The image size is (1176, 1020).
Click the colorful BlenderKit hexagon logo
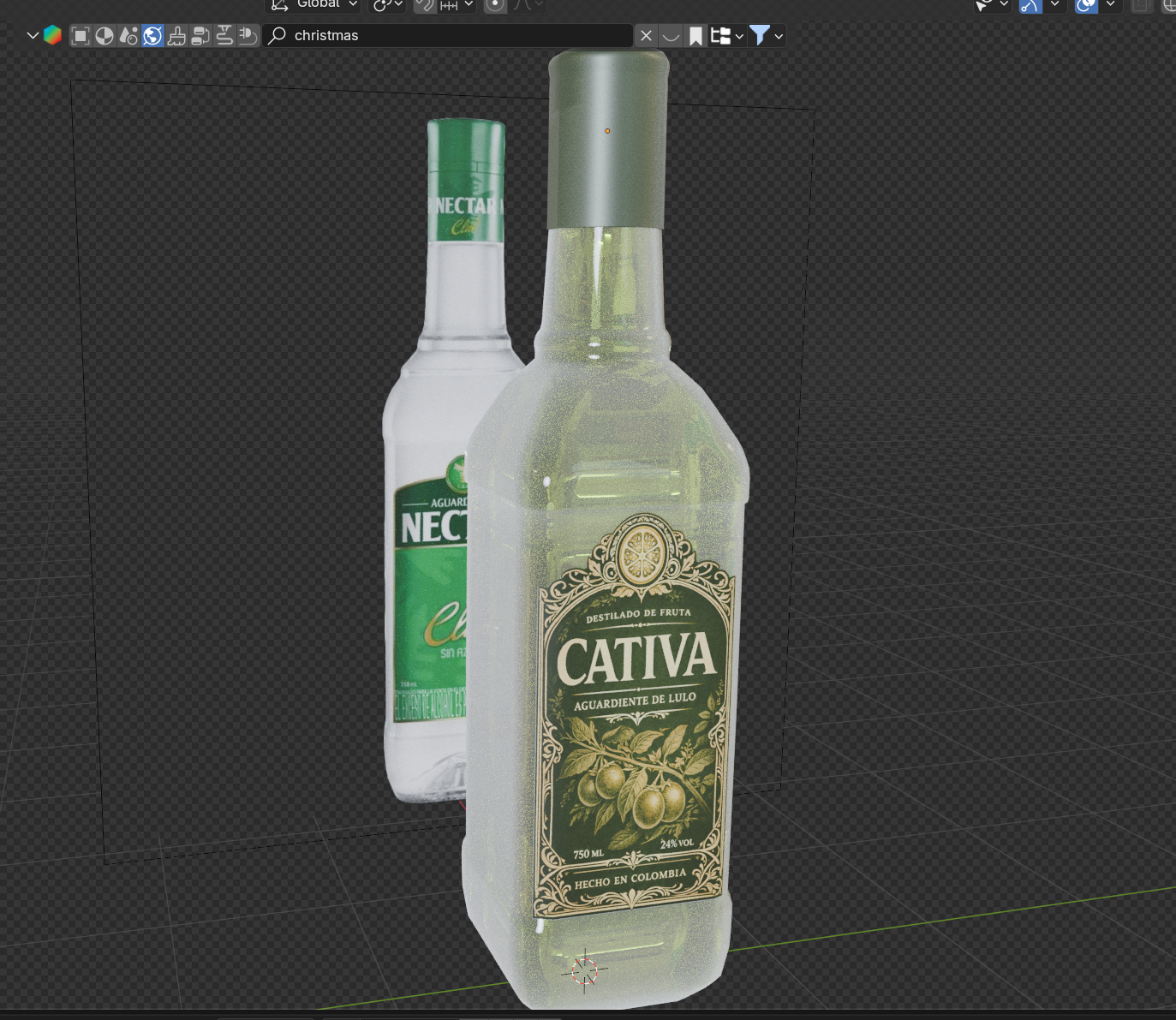coord(53,36)
